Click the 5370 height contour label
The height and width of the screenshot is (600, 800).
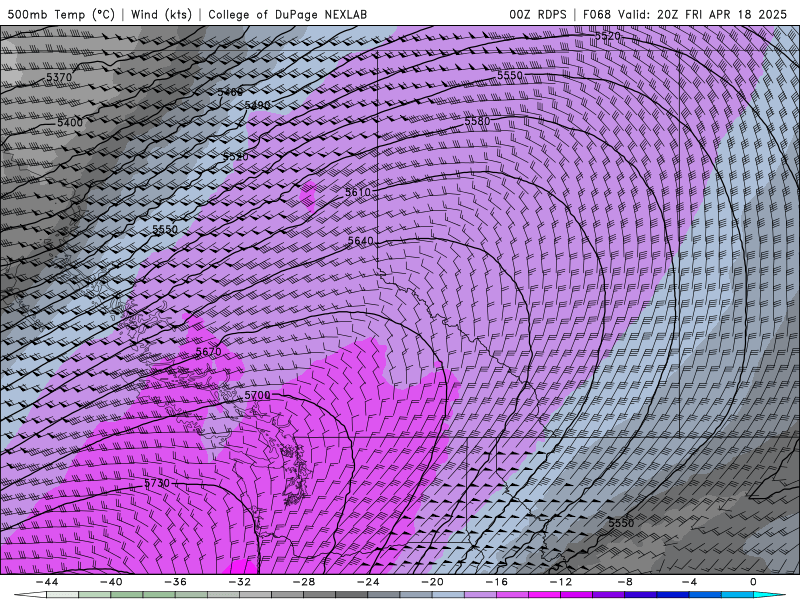click(x=59, y=77)
